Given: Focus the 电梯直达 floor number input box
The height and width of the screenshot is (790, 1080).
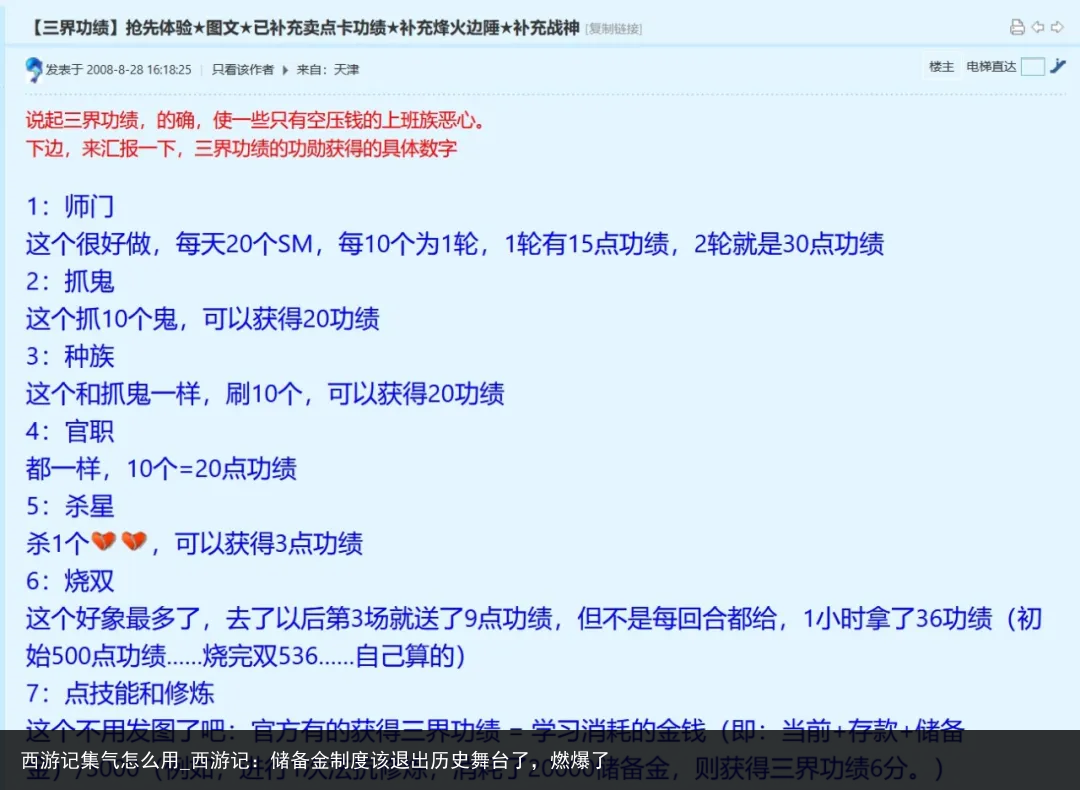Looking at the screenshot, I should pyautogui.click(x=1032, y=67).
